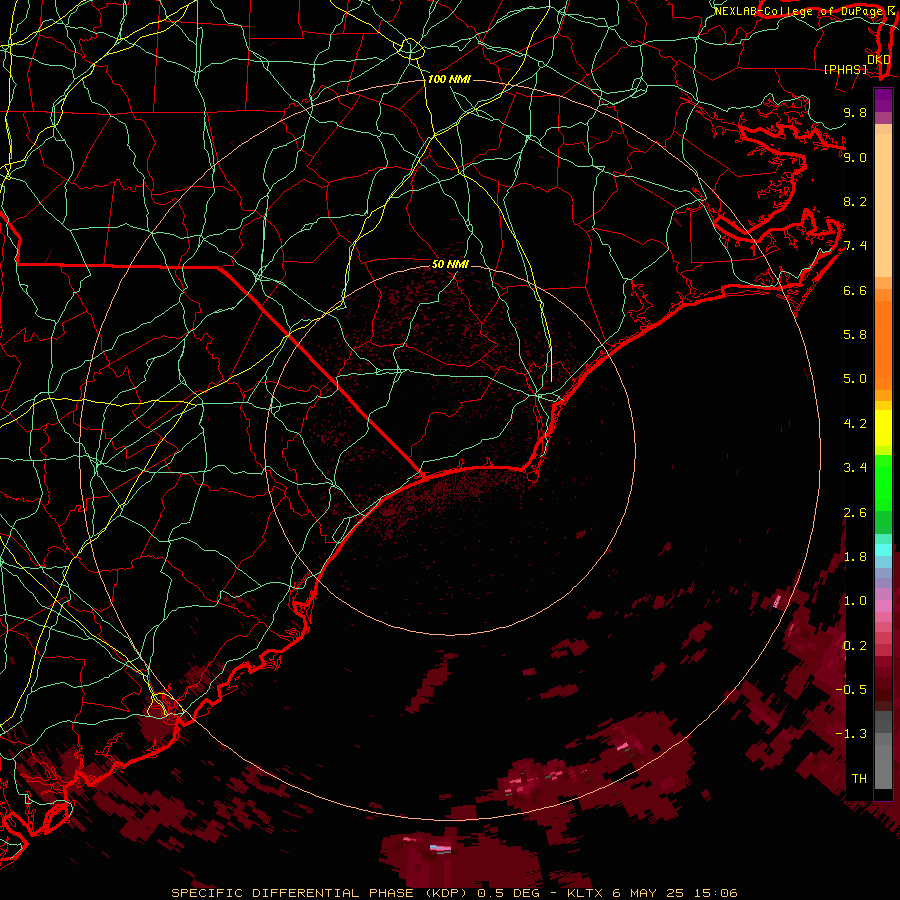Viewport: 900px width, 900px height.
Task: Click the 2.6 legend value
Action: (x=855, y=512)
